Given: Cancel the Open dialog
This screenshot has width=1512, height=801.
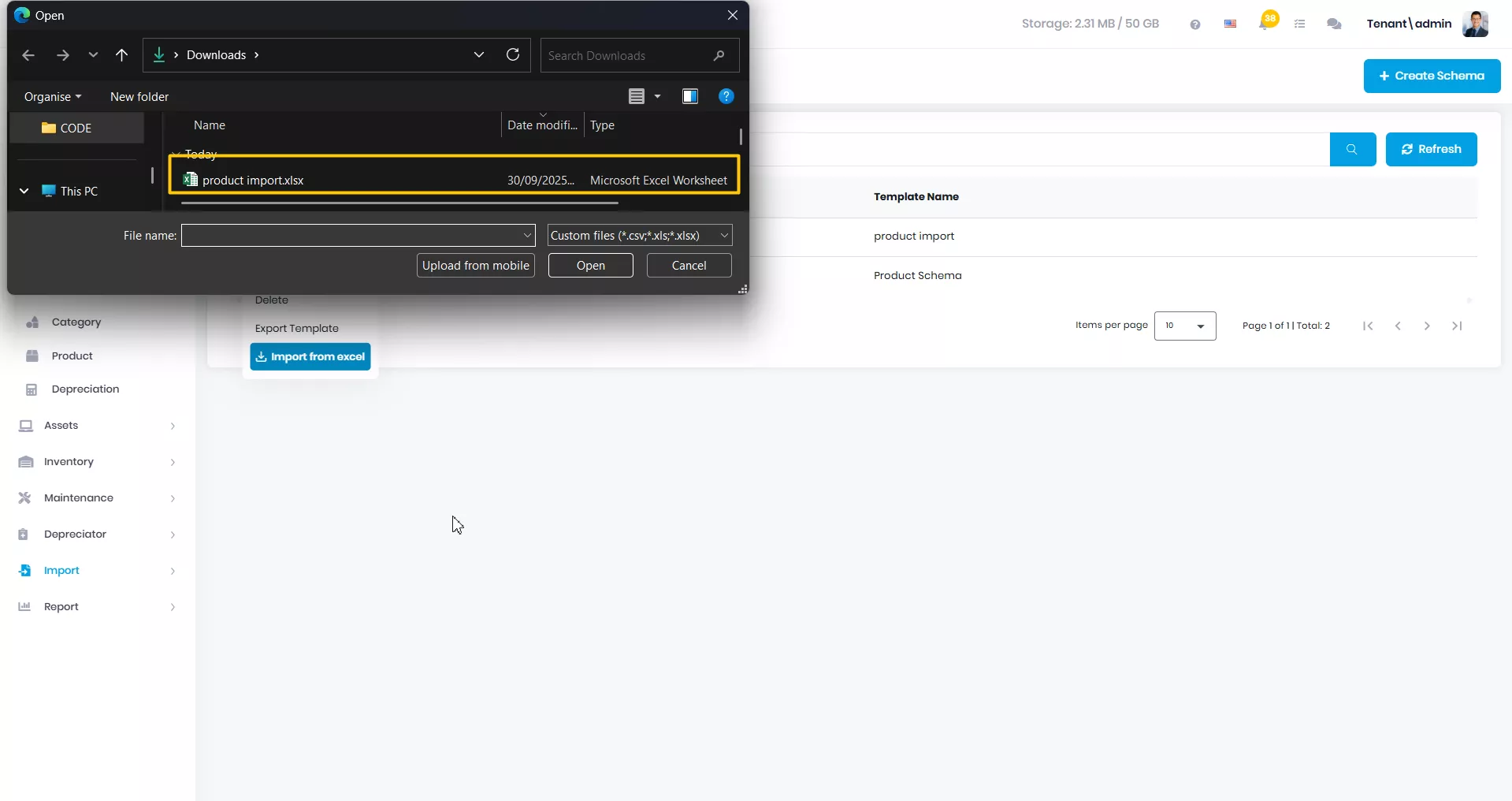Looking at the screenshot, I should (689, 265).
